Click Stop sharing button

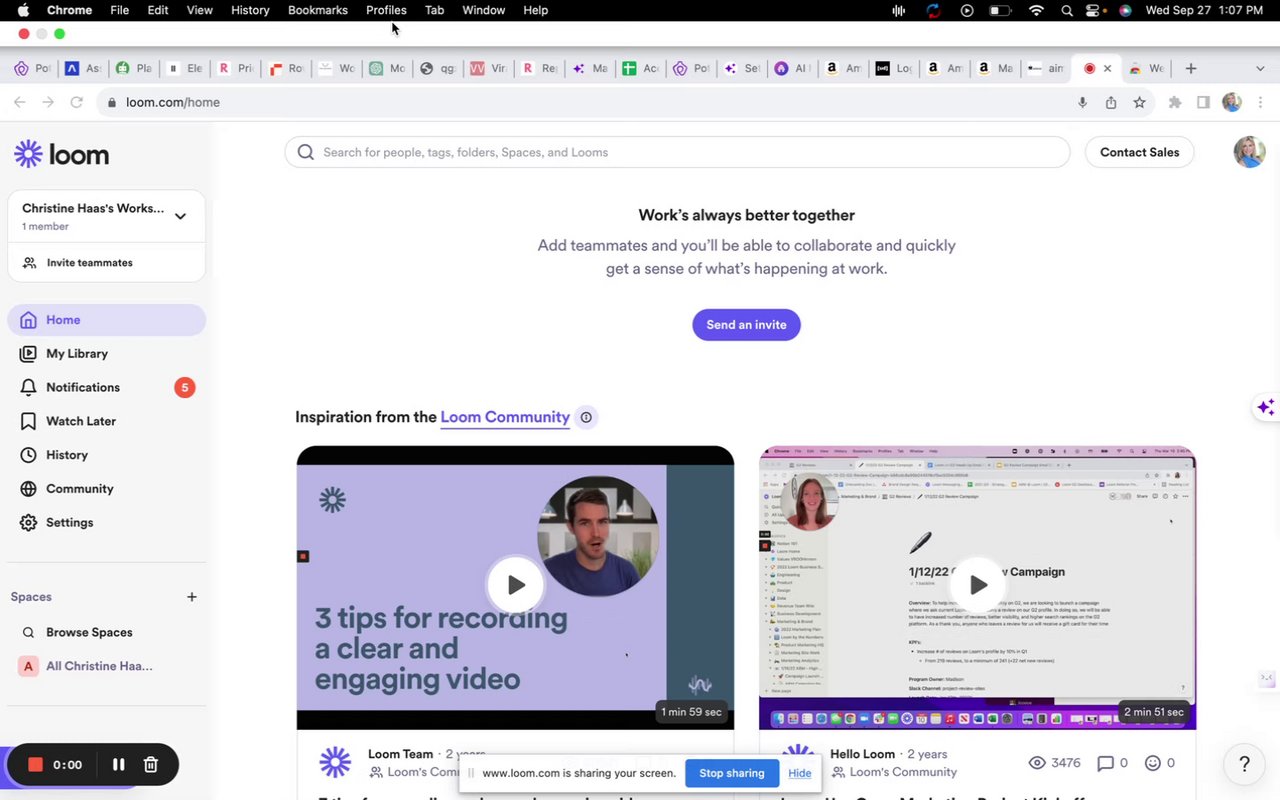click(x=732, y=773)
